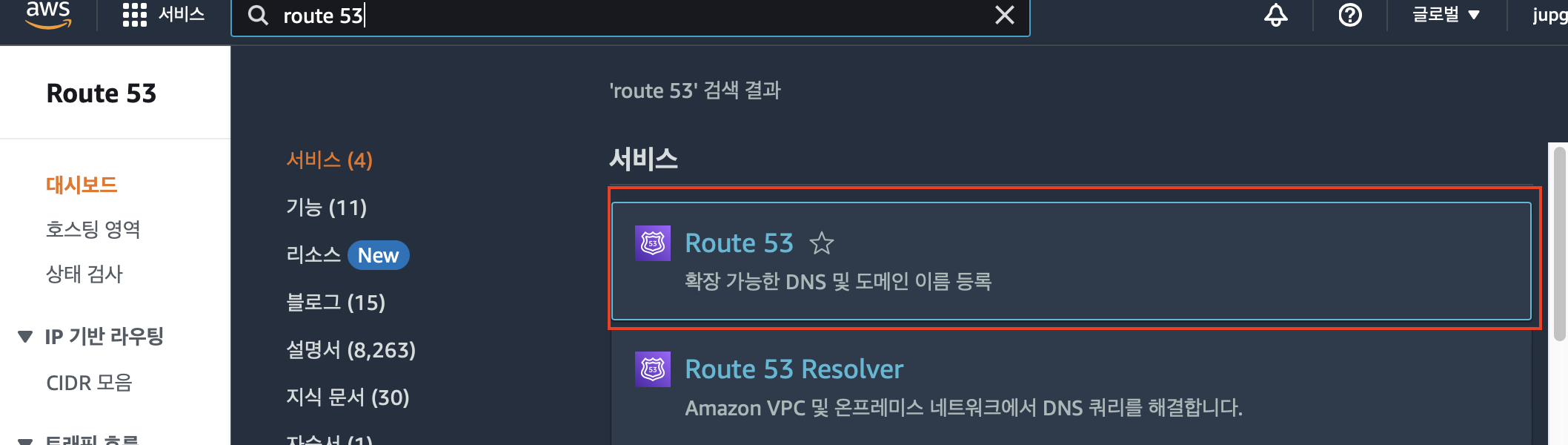Click the Route 53 Resolver service icon
The height and width of the screenshot is (445, 1568).
coord(653,369)
